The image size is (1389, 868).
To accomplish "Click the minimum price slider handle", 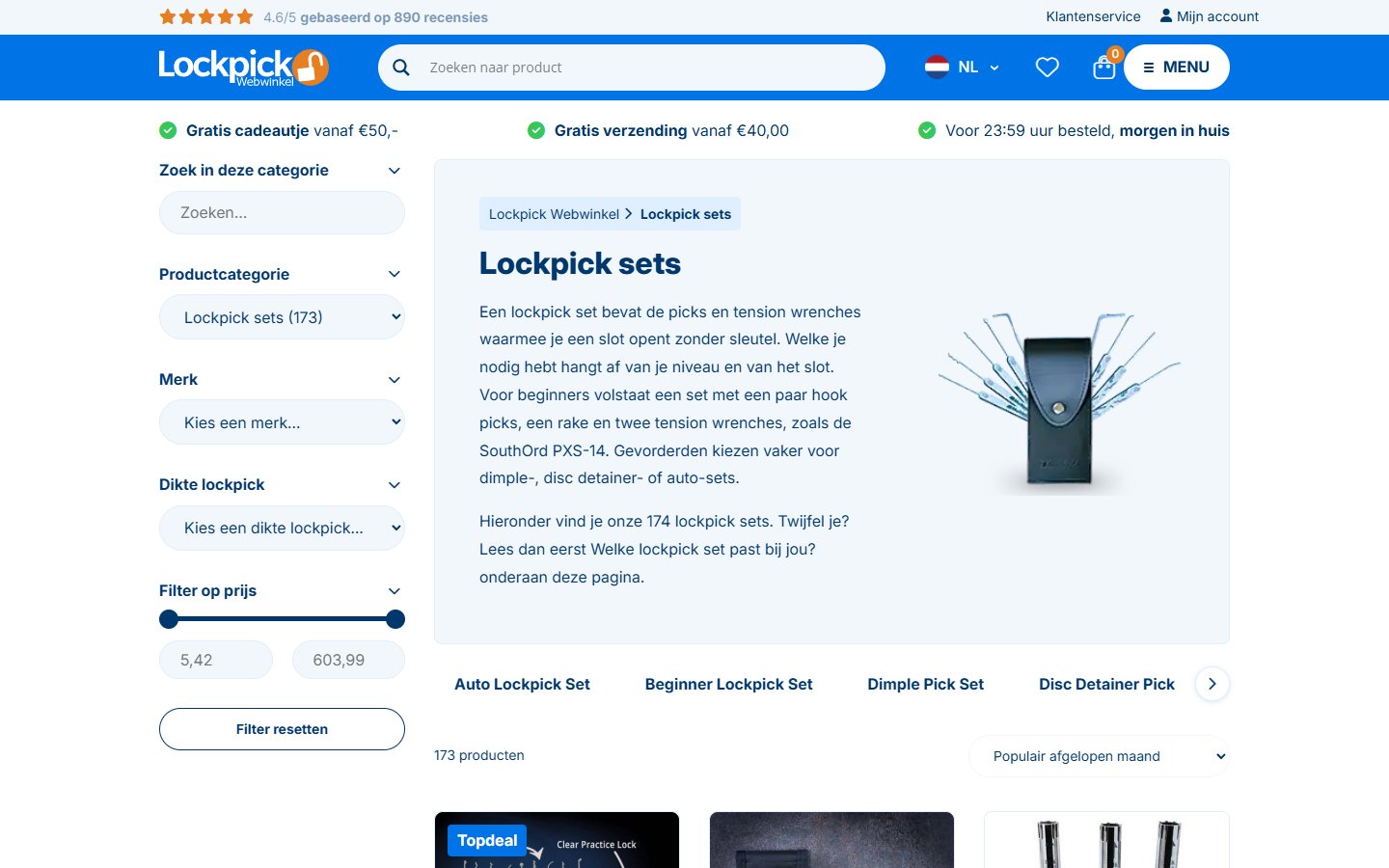I will point(169,619).
